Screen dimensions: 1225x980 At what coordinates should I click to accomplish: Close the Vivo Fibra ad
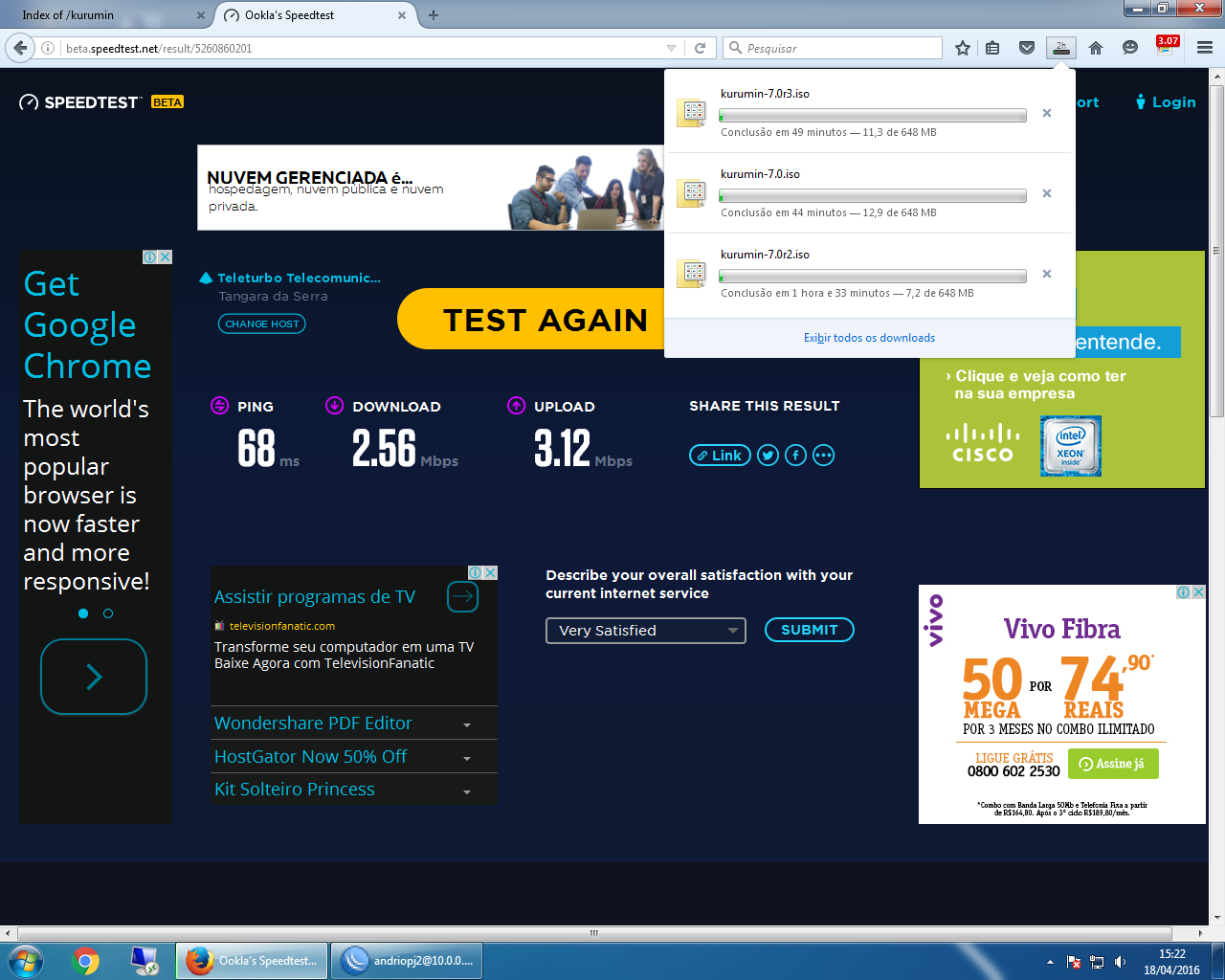click(1198, 591)
